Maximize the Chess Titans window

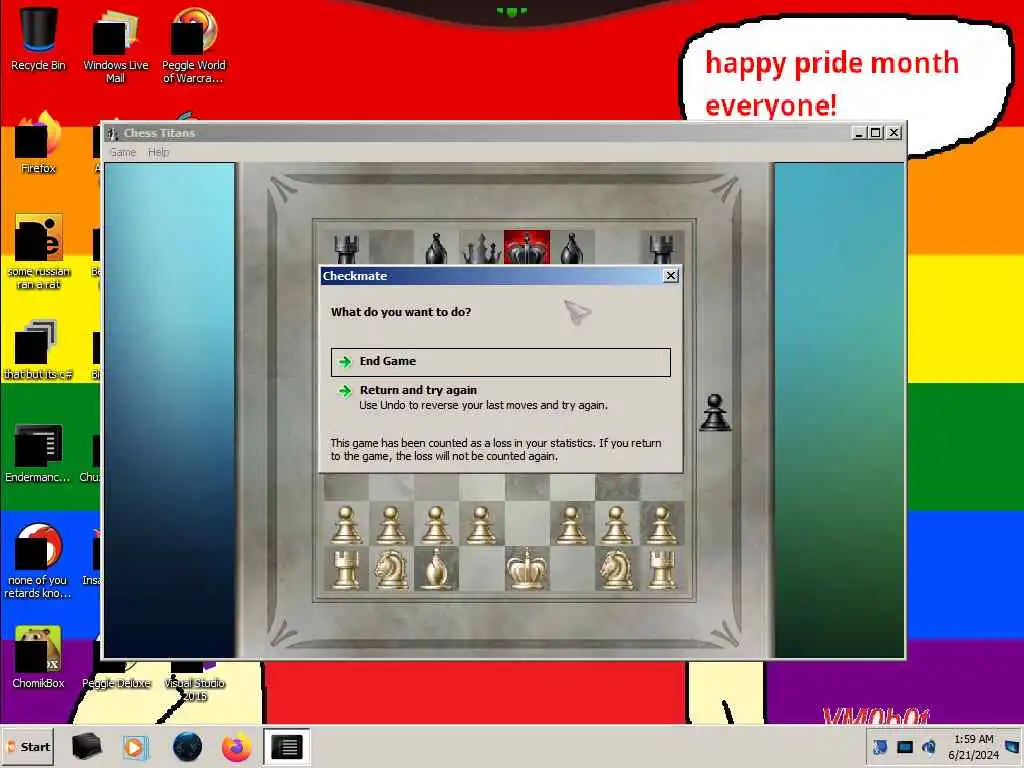(876, 133)
